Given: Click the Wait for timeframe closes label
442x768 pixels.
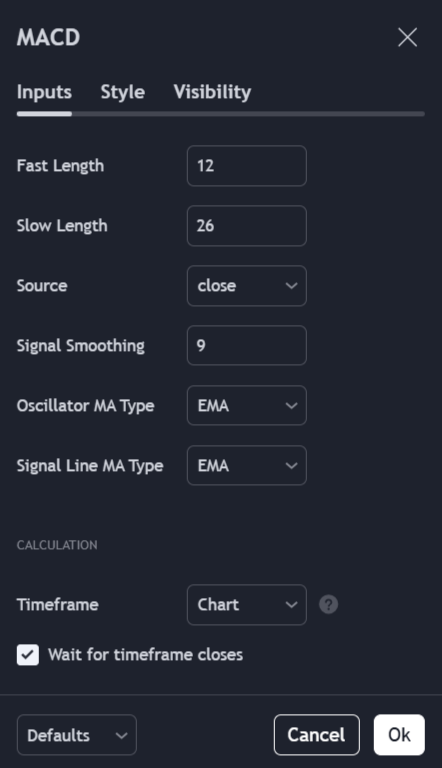Looking at the screenshot, I should [x=146, y=654].
